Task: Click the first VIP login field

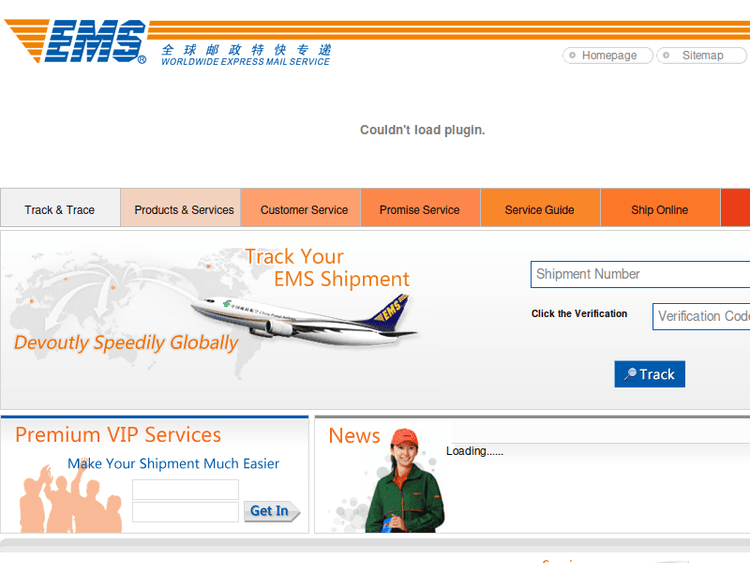Action: pyautogui.click(x=185, y=489)
